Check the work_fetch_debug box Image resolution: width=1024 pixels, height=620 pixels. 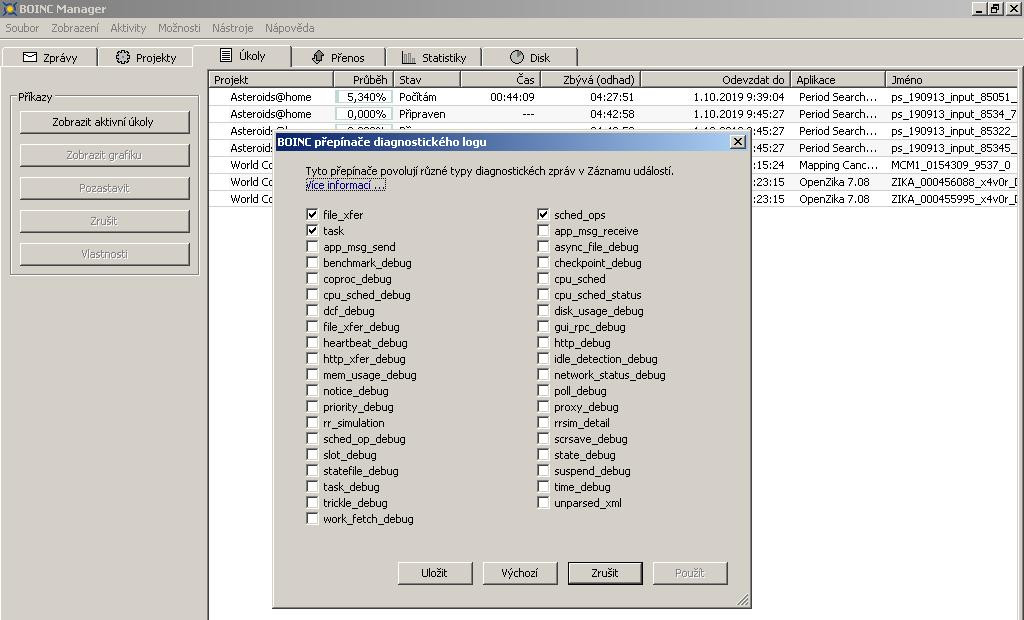[312, 519]
